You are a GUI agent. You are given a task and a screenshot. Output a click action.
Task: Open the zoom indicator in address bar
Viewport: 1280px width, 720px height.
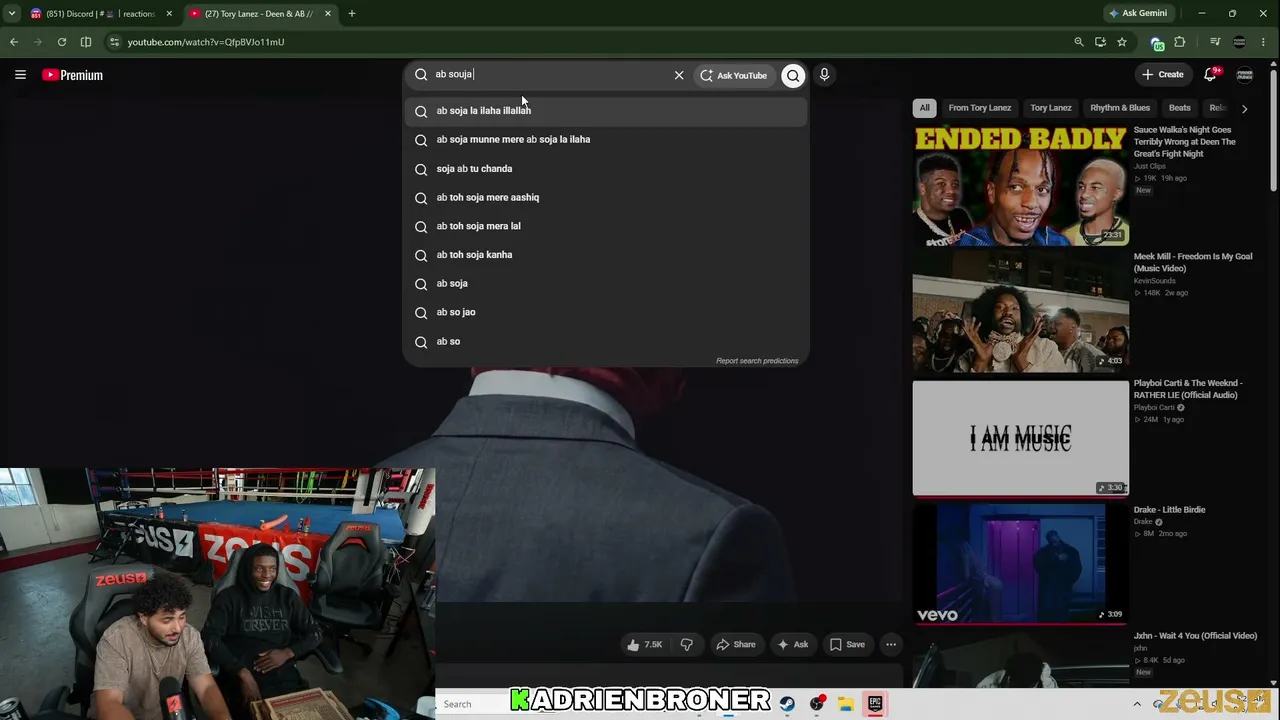[1078, 42]
